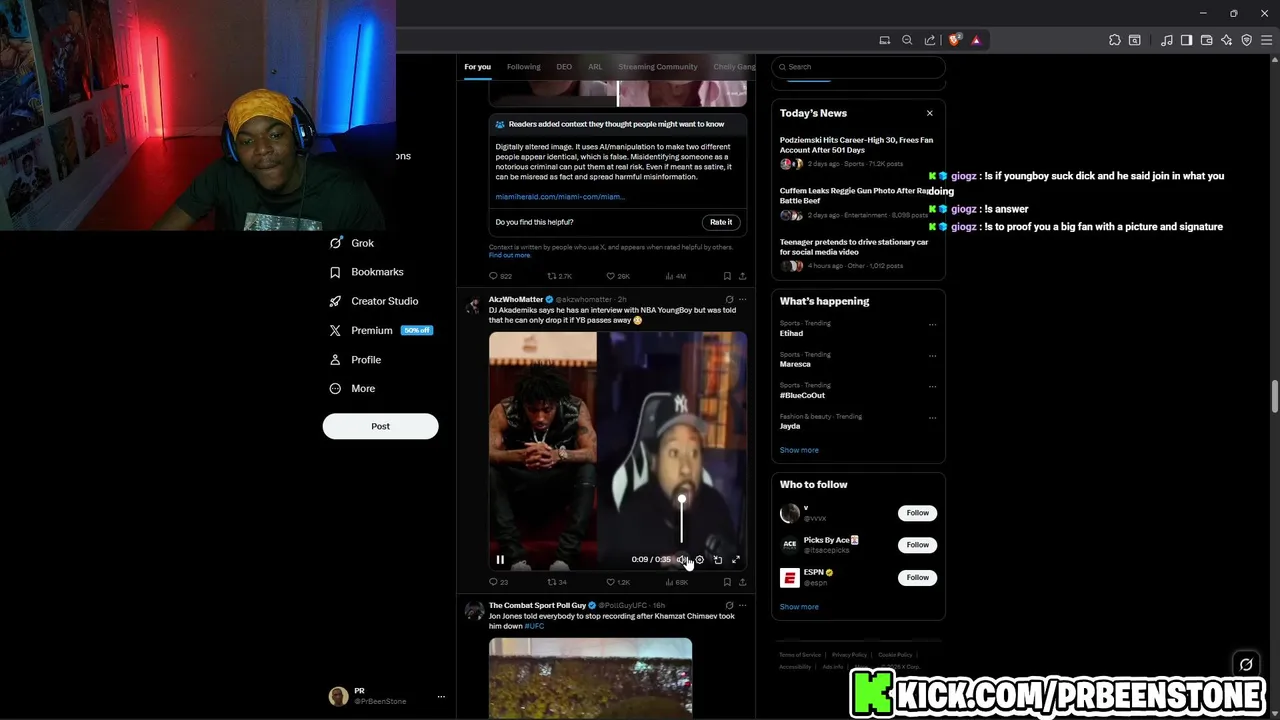Share the AkzWhoMatter post

click(x=742, y=582)
